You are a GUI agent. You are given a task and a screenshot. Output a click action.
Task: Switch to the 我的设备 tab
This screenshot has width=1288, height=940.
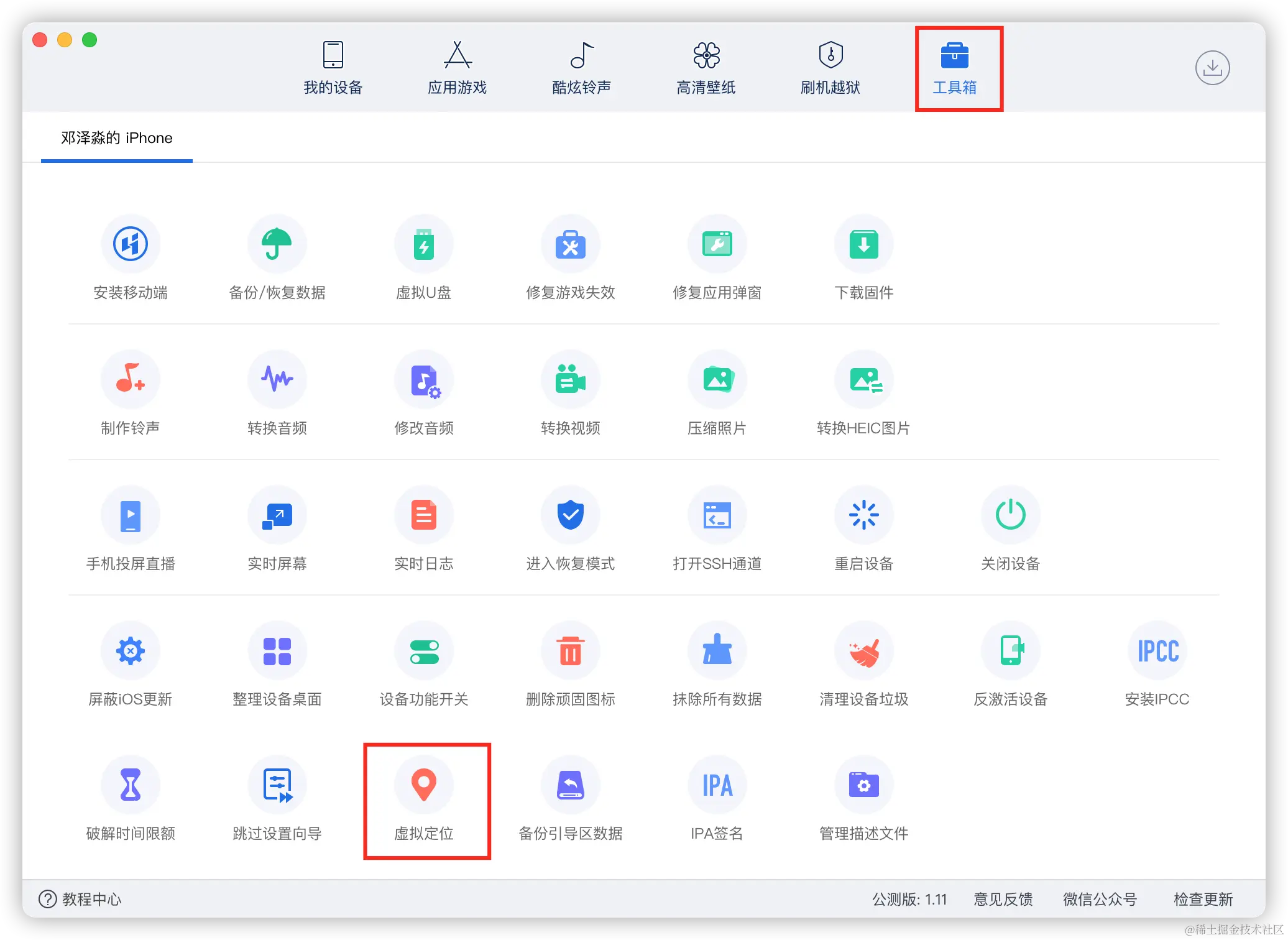[333, 68]
